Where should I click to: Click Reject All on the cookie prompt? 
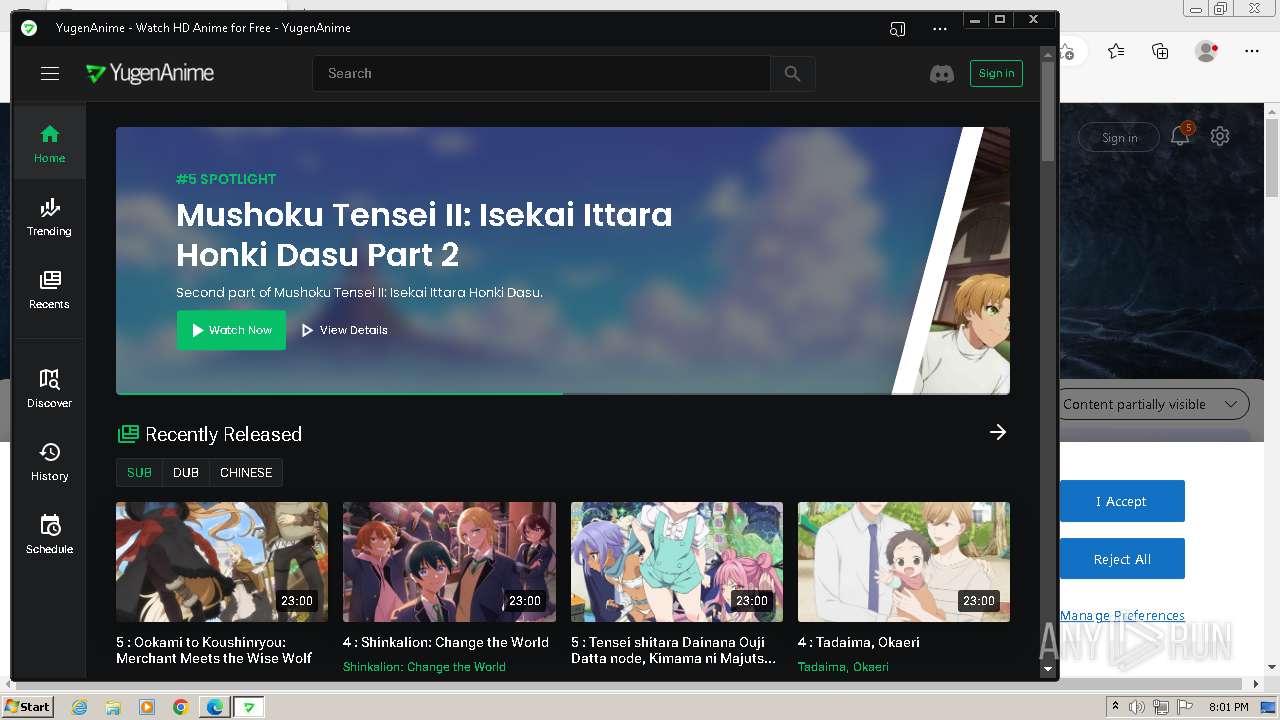(x=1121, y=559)
